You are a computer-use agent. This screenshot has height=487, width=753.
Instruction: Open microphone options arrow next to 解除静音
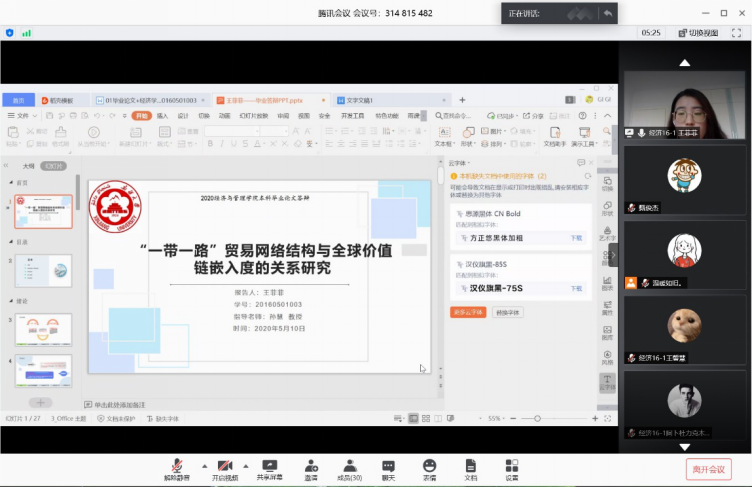[205, 466]
